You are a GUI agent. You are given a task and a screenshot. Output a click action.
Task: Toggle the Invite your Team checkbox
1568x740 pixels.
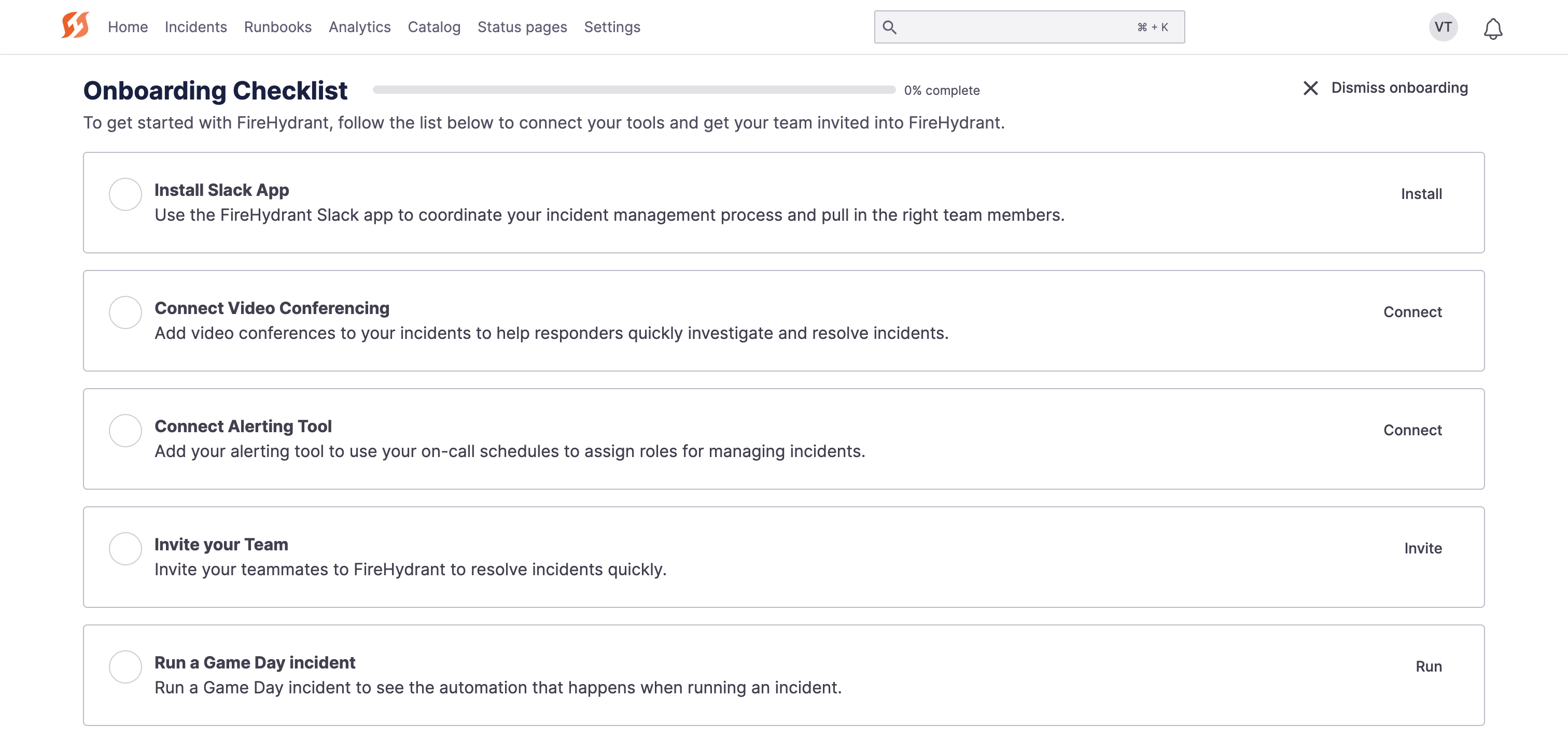coord(125,548)
